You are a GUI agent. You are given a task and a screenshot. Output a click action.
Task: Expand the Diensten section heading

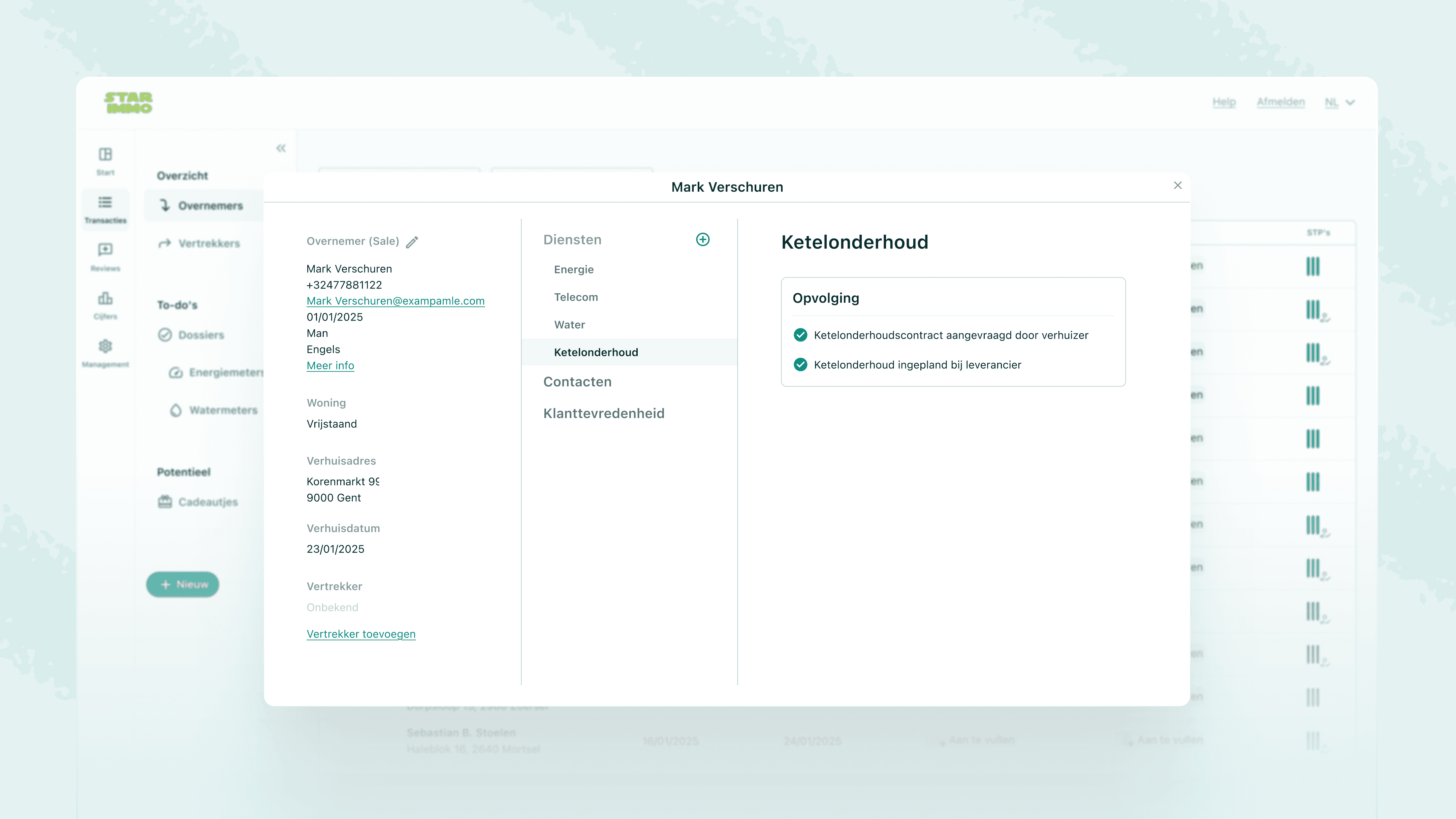572,239
